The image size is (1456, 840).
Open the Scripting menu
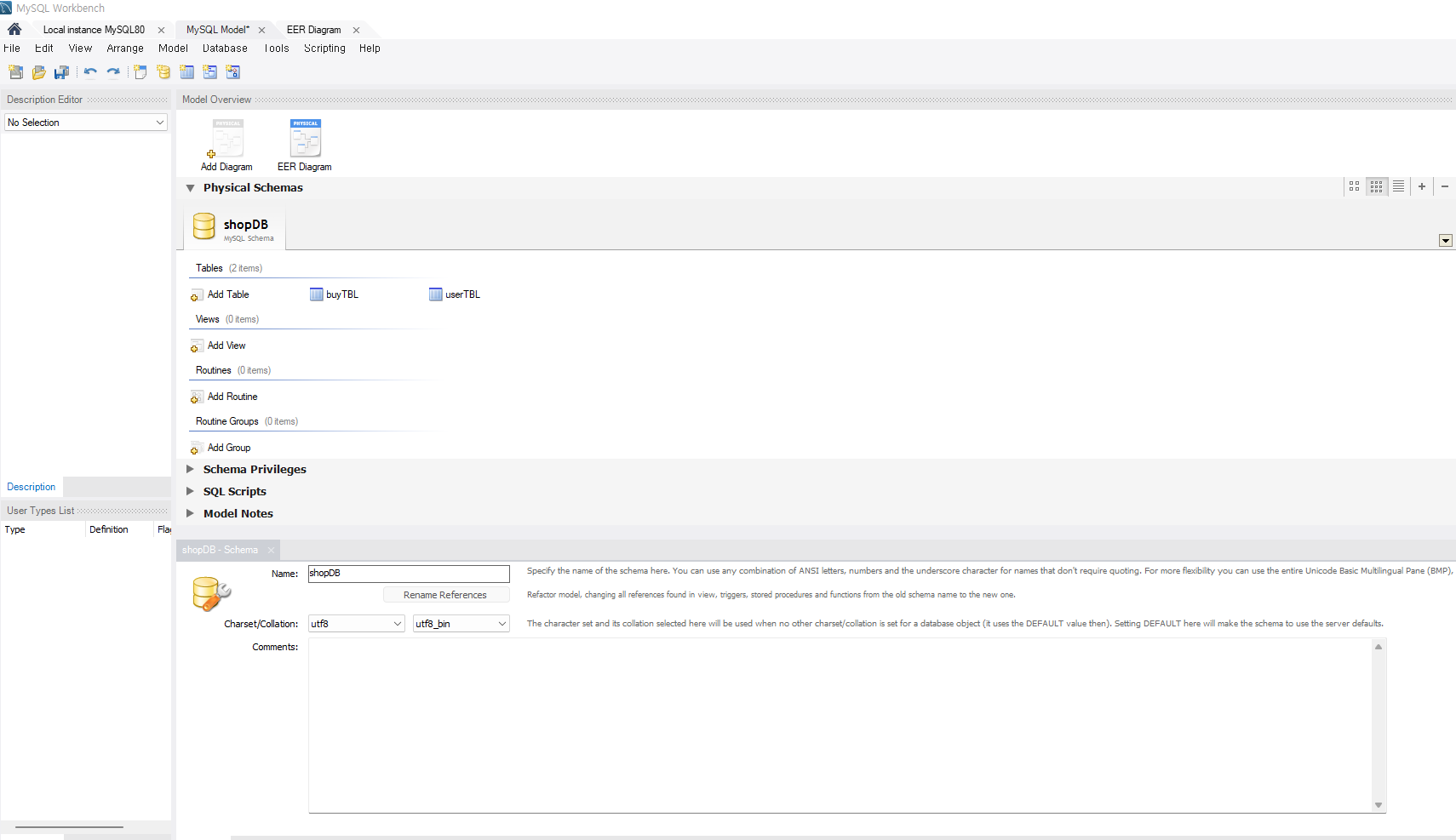tap(324, 49)
